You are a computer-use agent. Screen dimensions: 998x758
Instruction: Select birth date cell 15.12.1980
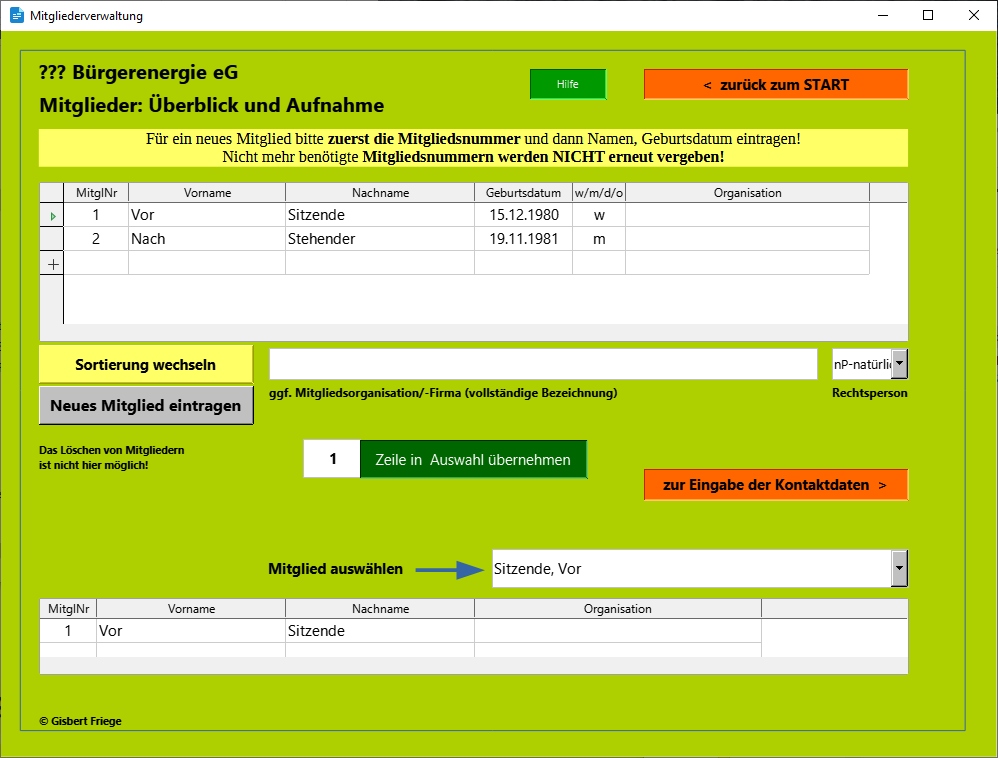523,215
